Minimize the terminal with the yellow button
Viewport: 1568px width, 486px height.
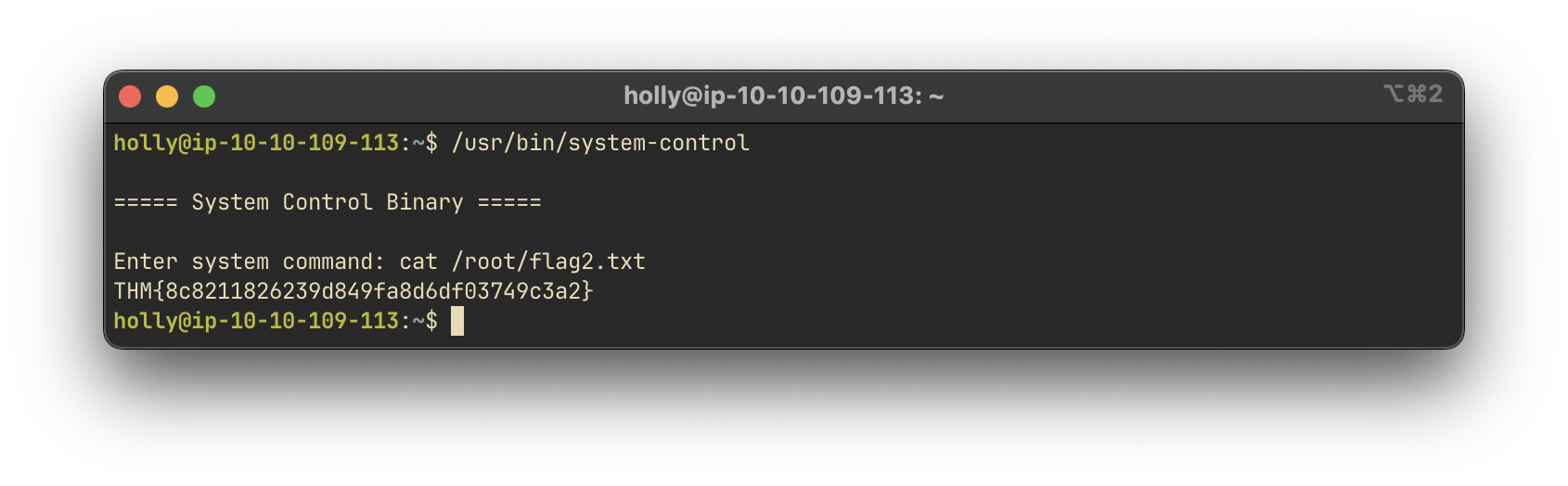click(167, 96)
